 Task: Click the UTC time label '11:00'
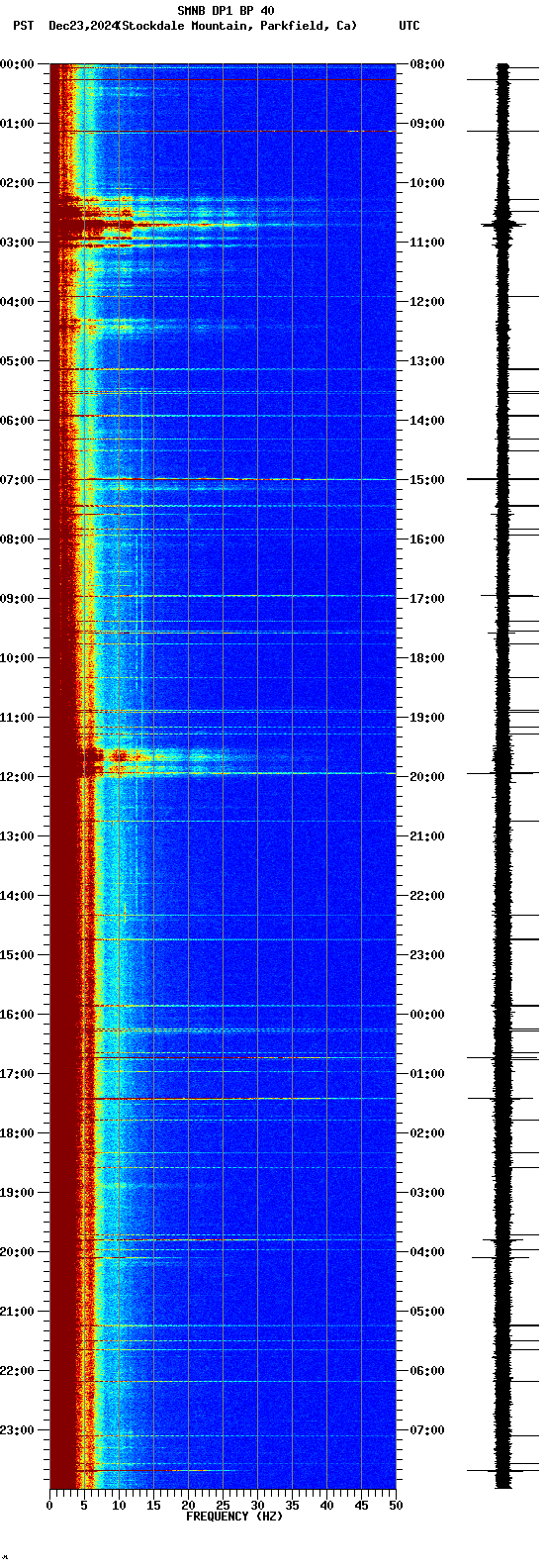(427, 243)
